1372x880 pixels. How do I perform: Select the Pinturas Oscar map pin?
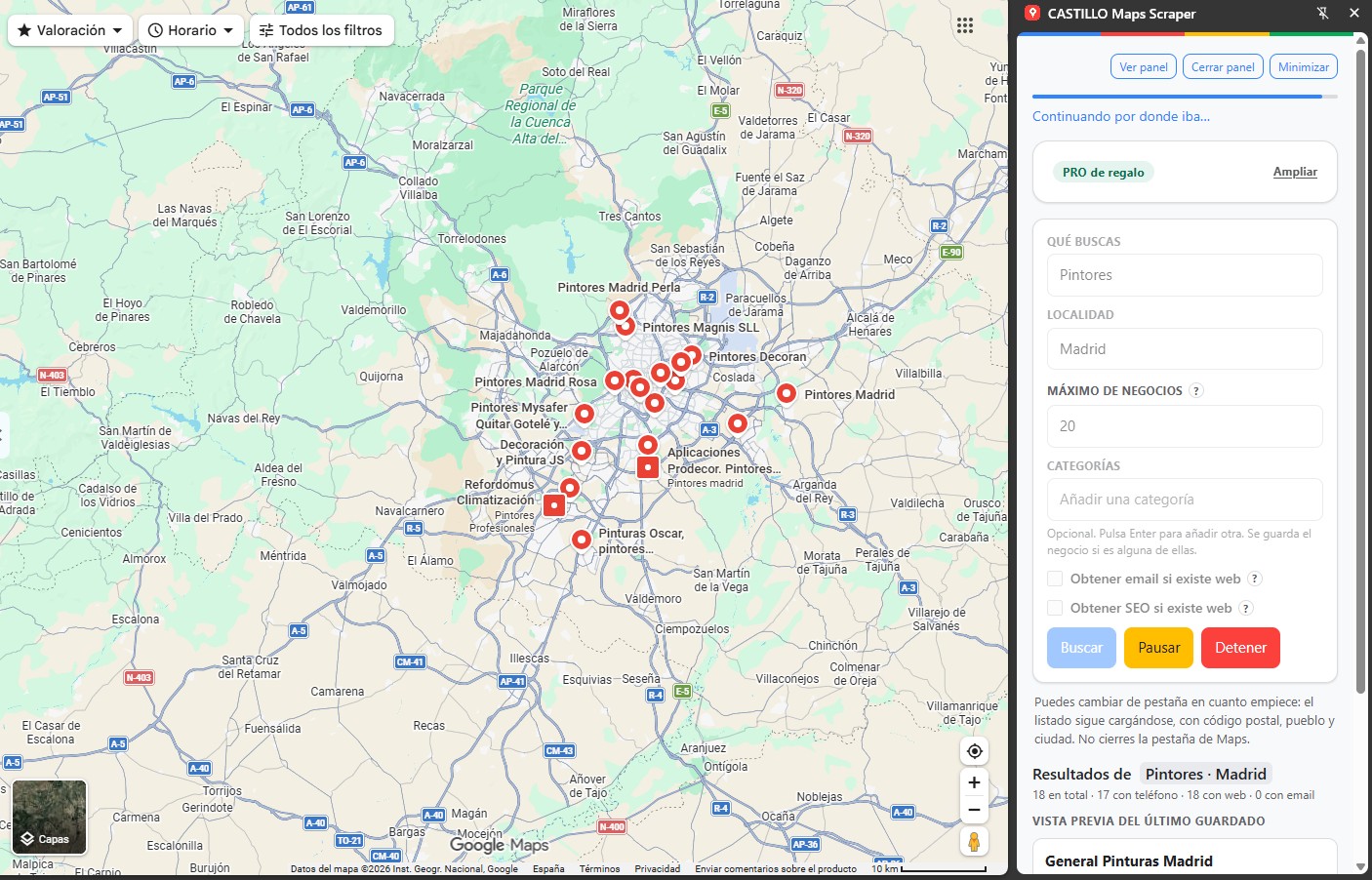tap(581, 540)
